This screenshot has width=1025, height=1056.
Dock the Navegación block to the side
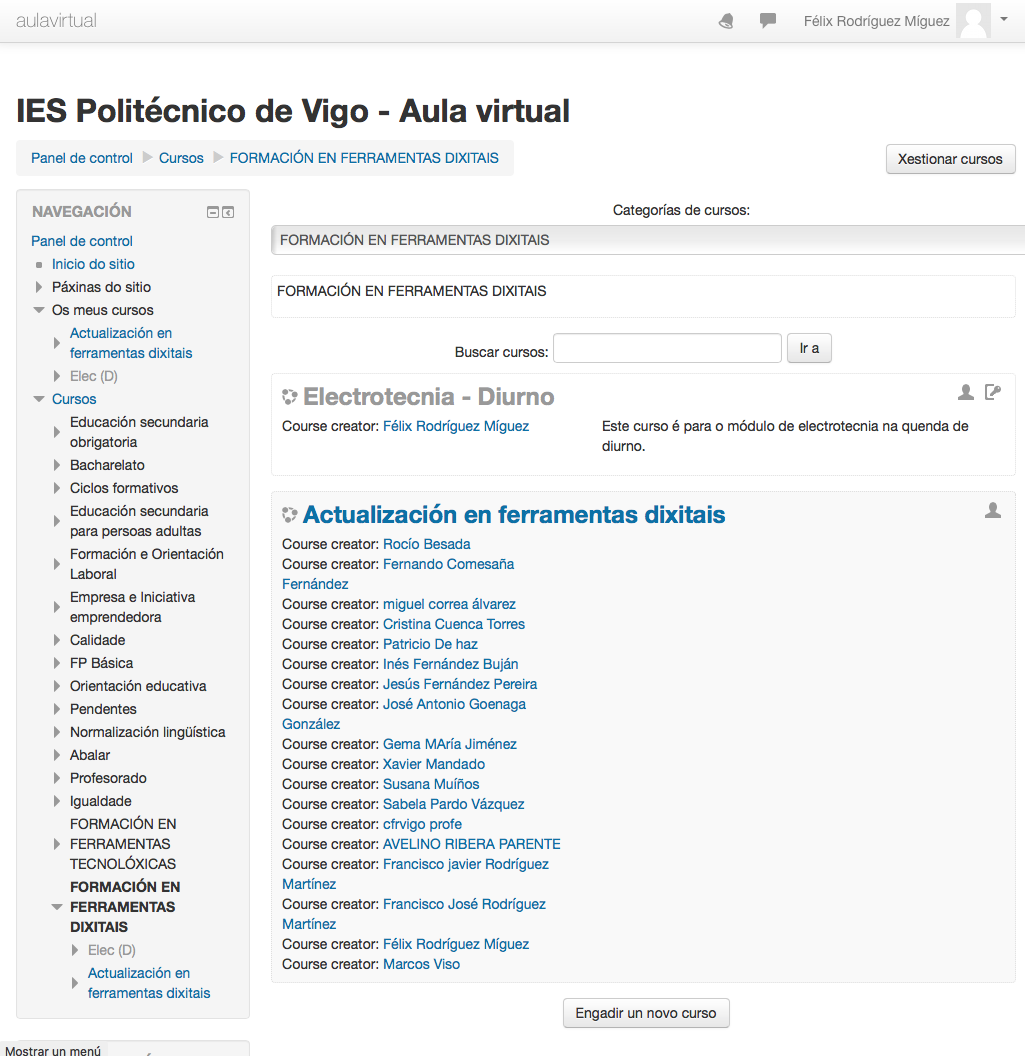coord(228,212)
